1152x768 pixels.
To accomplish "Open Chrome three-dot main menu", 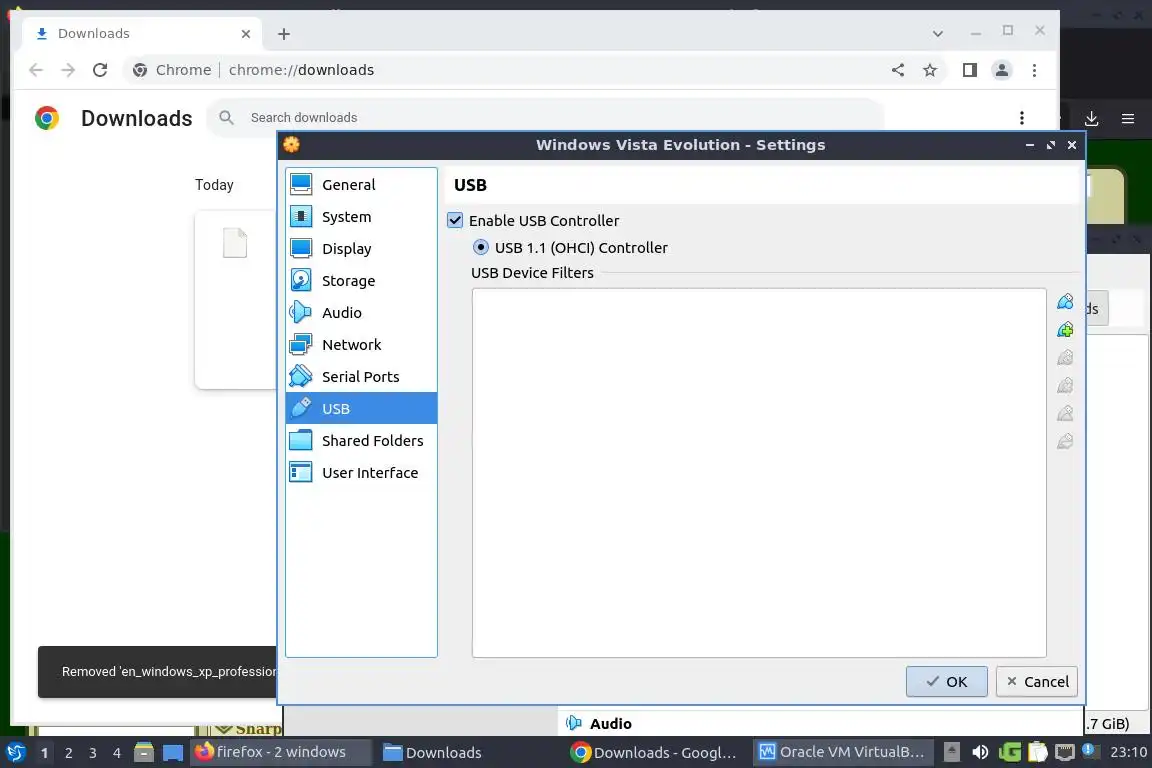I will pos(1034,70).
